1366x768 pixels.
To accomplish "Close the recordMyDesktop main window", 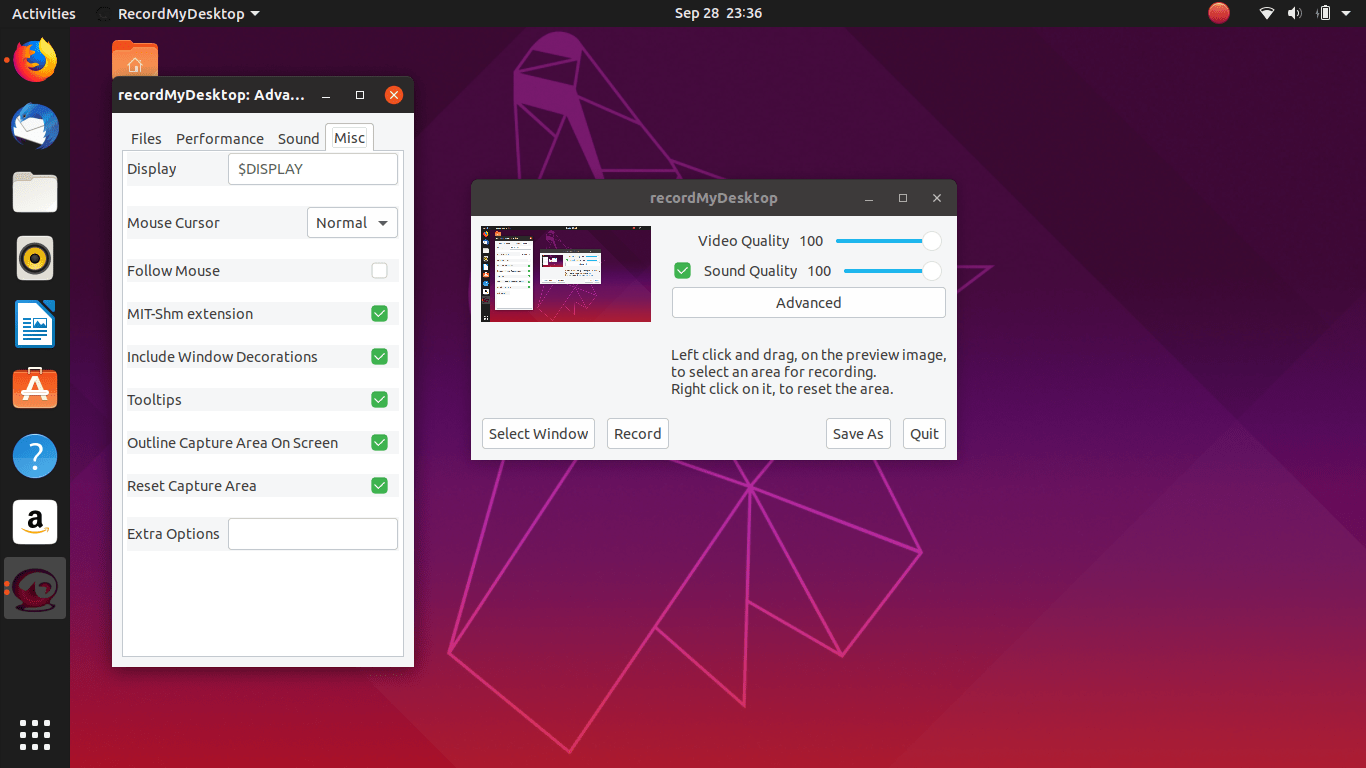I will (x=937, y=198).
